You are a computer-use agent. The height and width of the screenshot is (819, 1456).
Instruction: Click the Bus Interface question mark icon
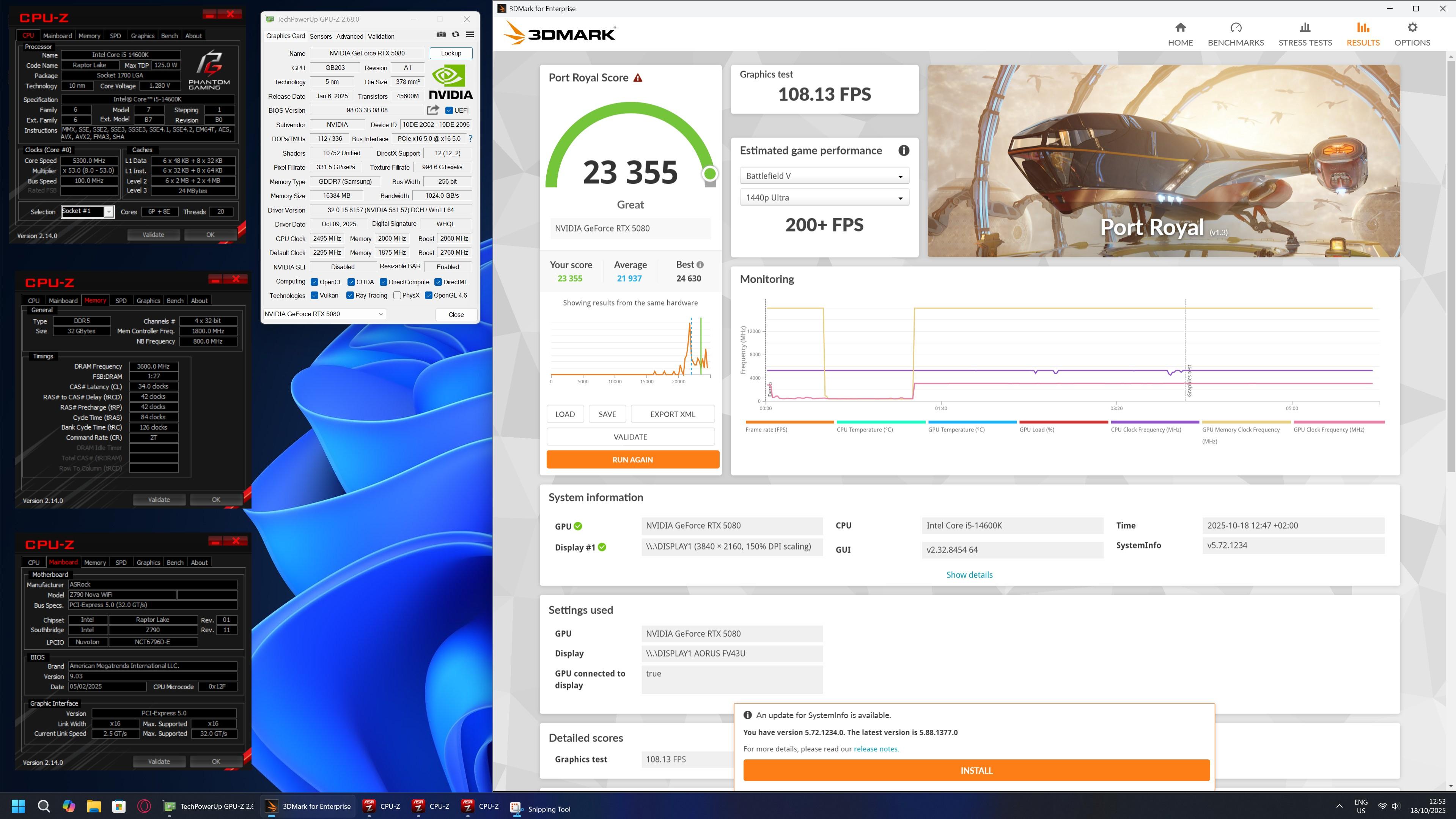click(x=470, y=139)
